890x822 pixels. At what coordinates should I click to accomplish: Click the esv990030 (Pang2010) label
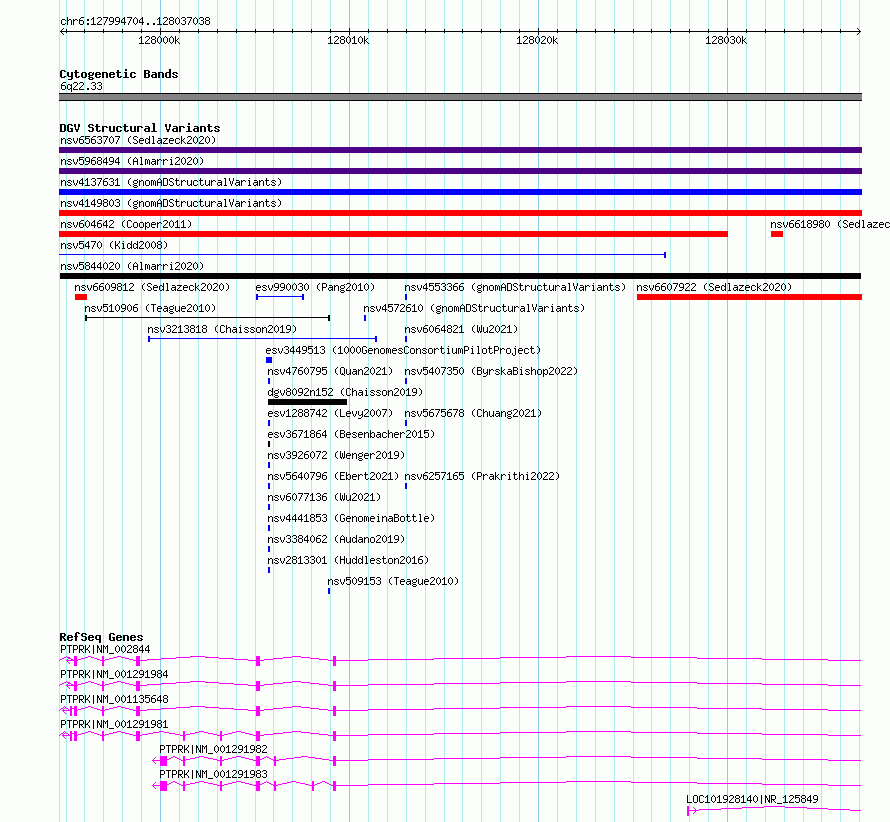pyautogui.click(x=315, y=287)
